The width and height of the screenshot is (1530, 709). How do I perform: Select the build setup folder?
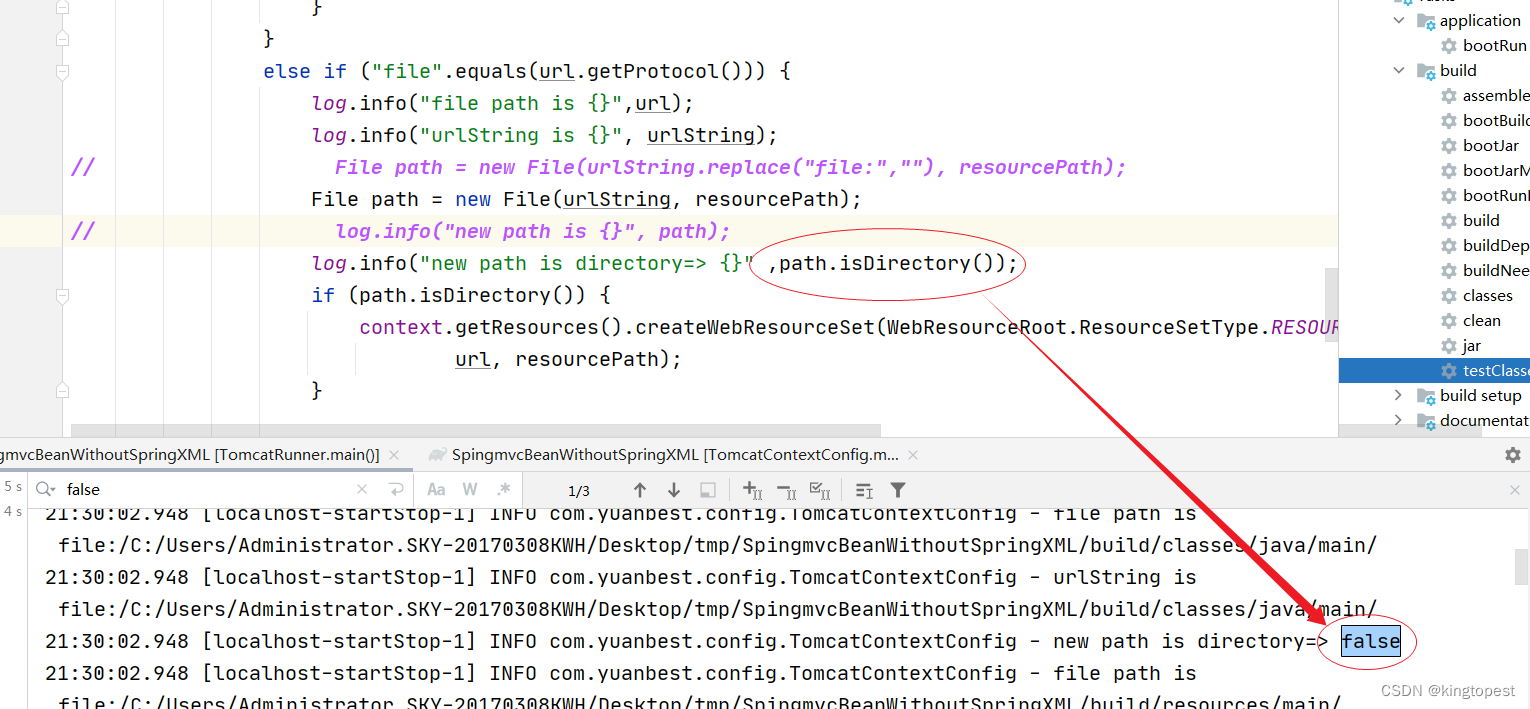point(1480,395)
